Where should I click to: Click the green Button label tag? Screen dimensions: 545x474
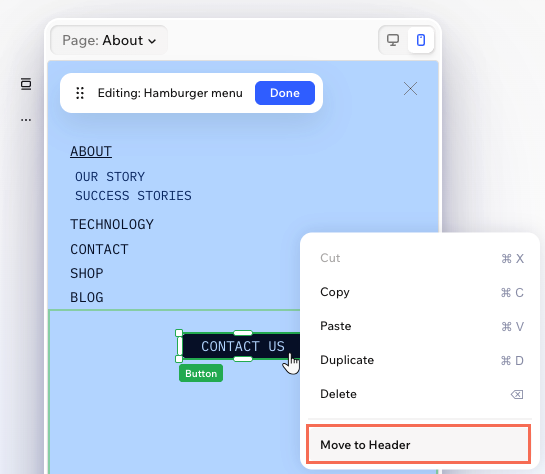(201, 373)
